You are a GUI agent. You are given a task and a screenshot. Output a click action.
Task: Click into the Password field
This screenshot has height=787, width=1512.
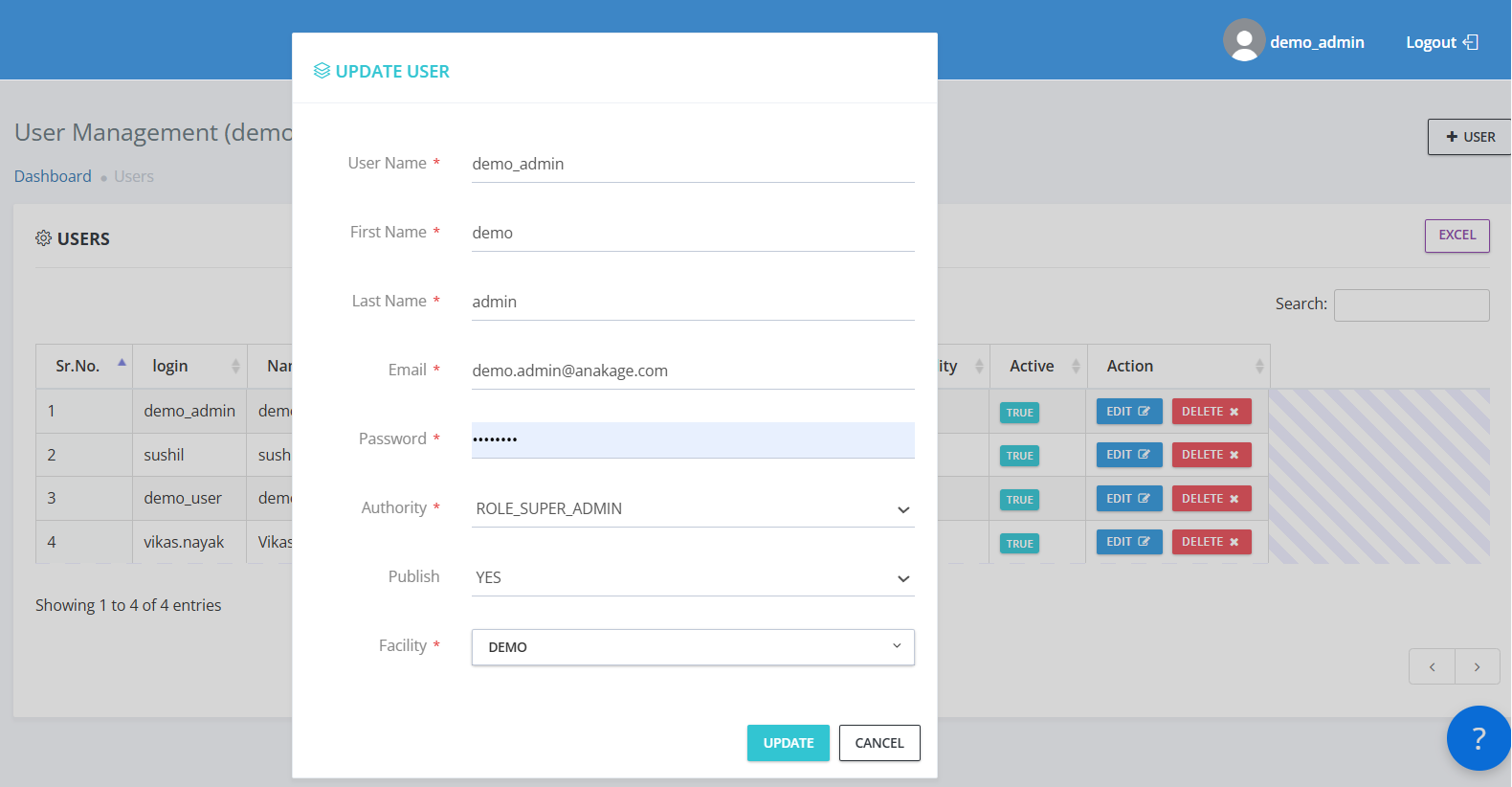[692, 439]
